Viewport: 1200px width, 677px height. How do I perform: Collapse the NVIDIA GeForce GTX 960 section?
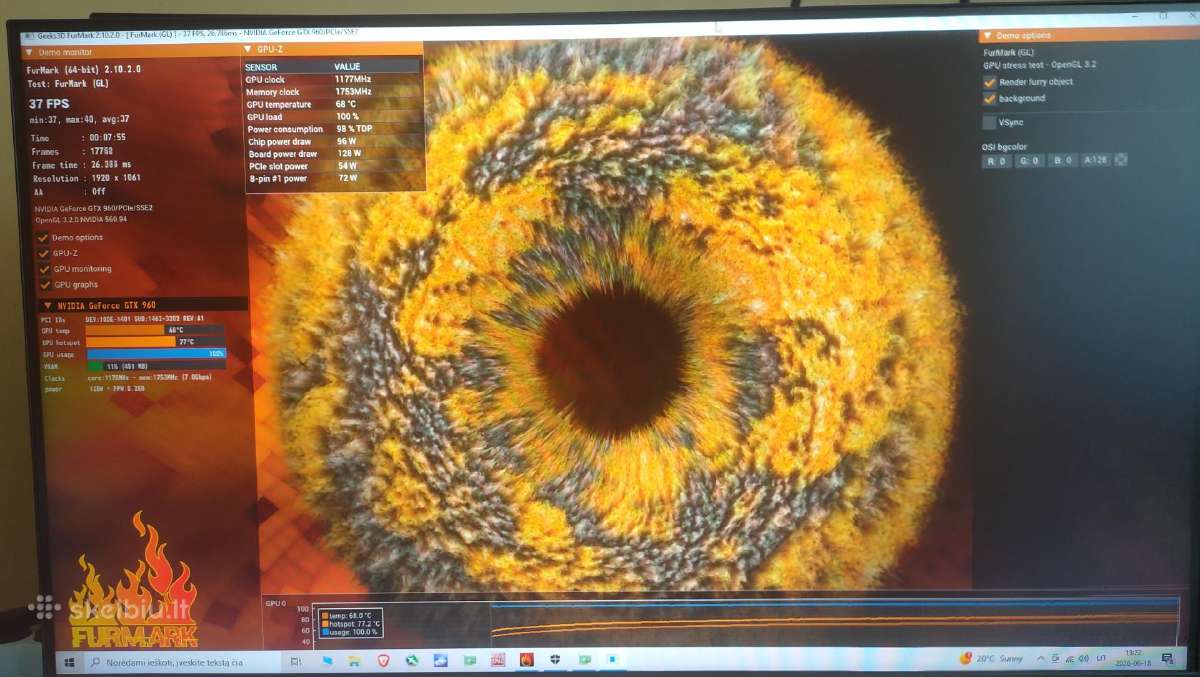[47, 304]
